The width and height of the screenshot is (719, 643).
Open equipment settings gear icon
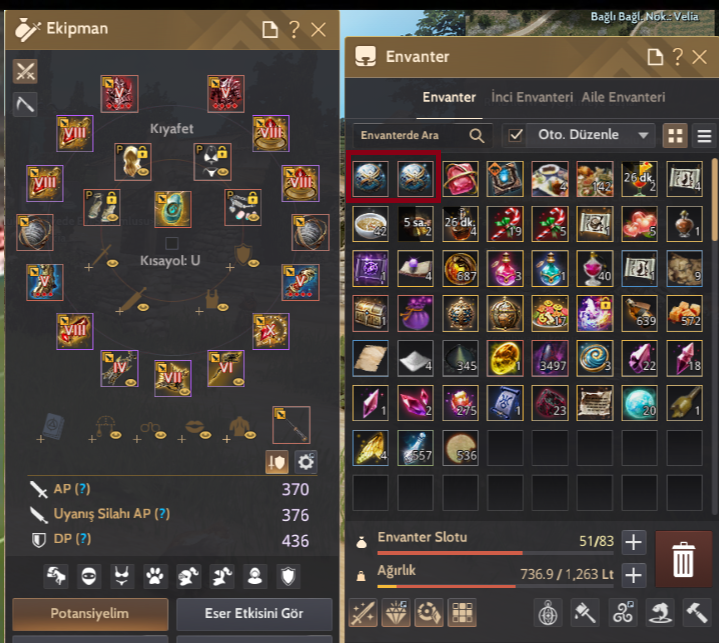click(x=306, y=462)
